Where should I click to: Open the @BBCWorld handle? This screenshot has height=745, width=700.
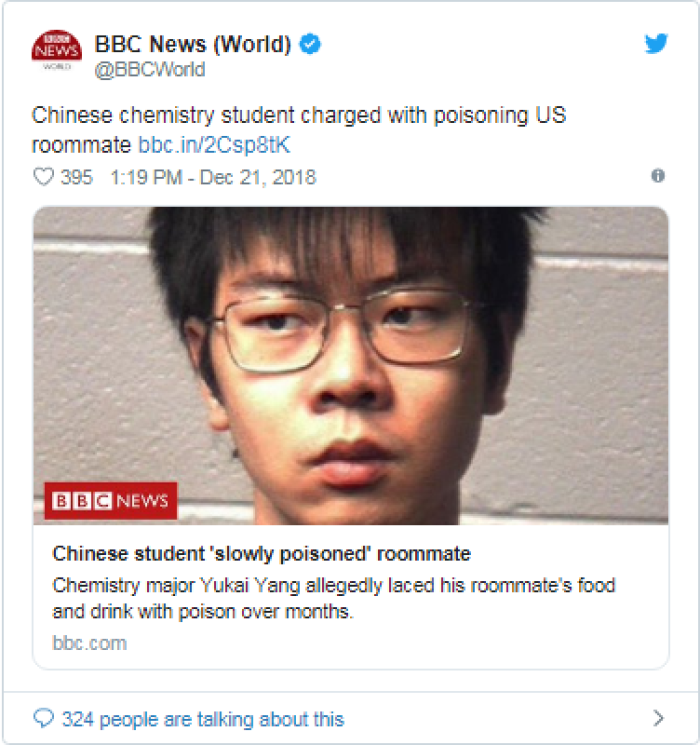150,70
